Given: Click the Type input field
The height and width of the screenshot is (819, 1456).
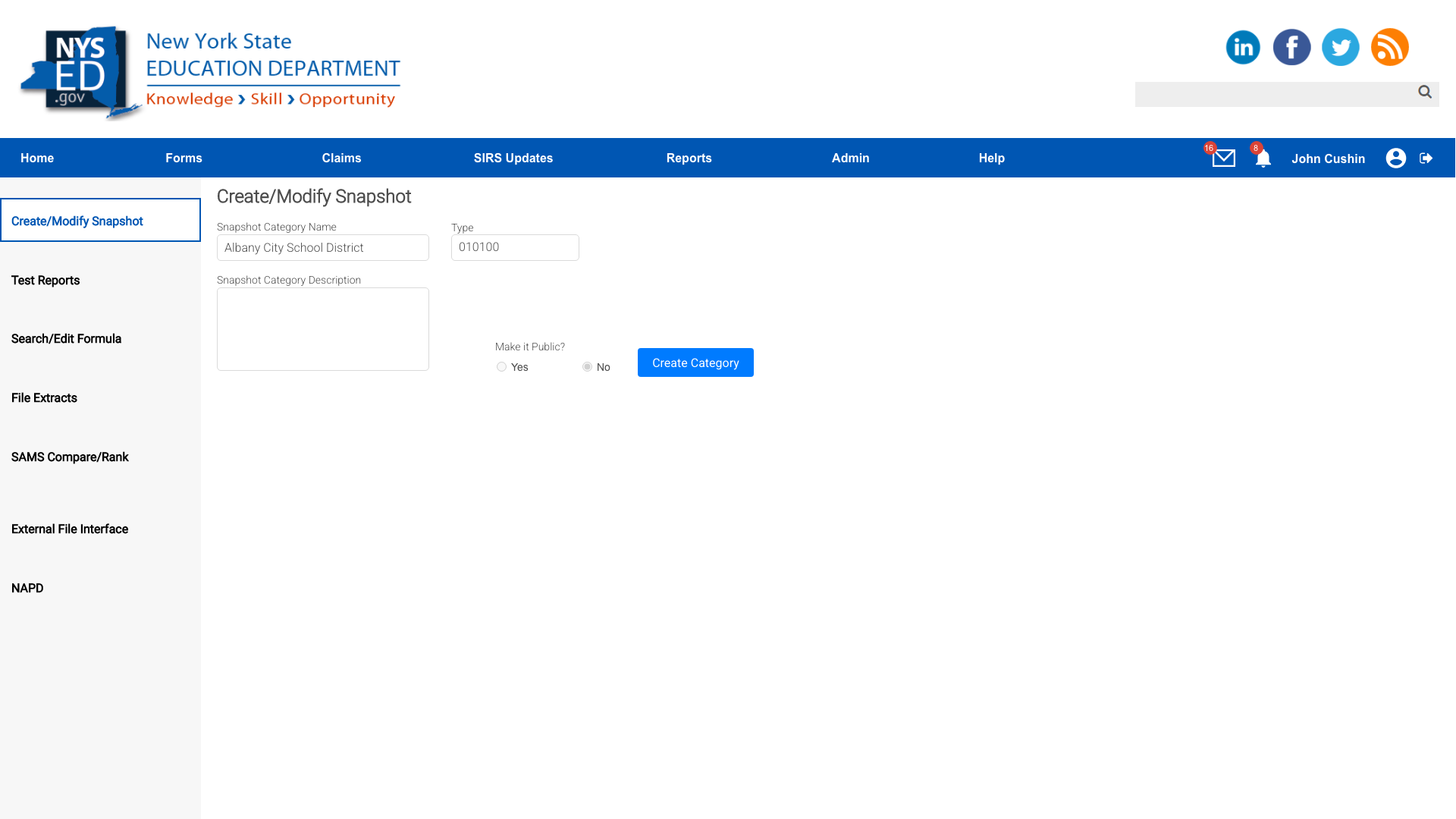Looking at the screenshot, I should (x=514, y=247).
